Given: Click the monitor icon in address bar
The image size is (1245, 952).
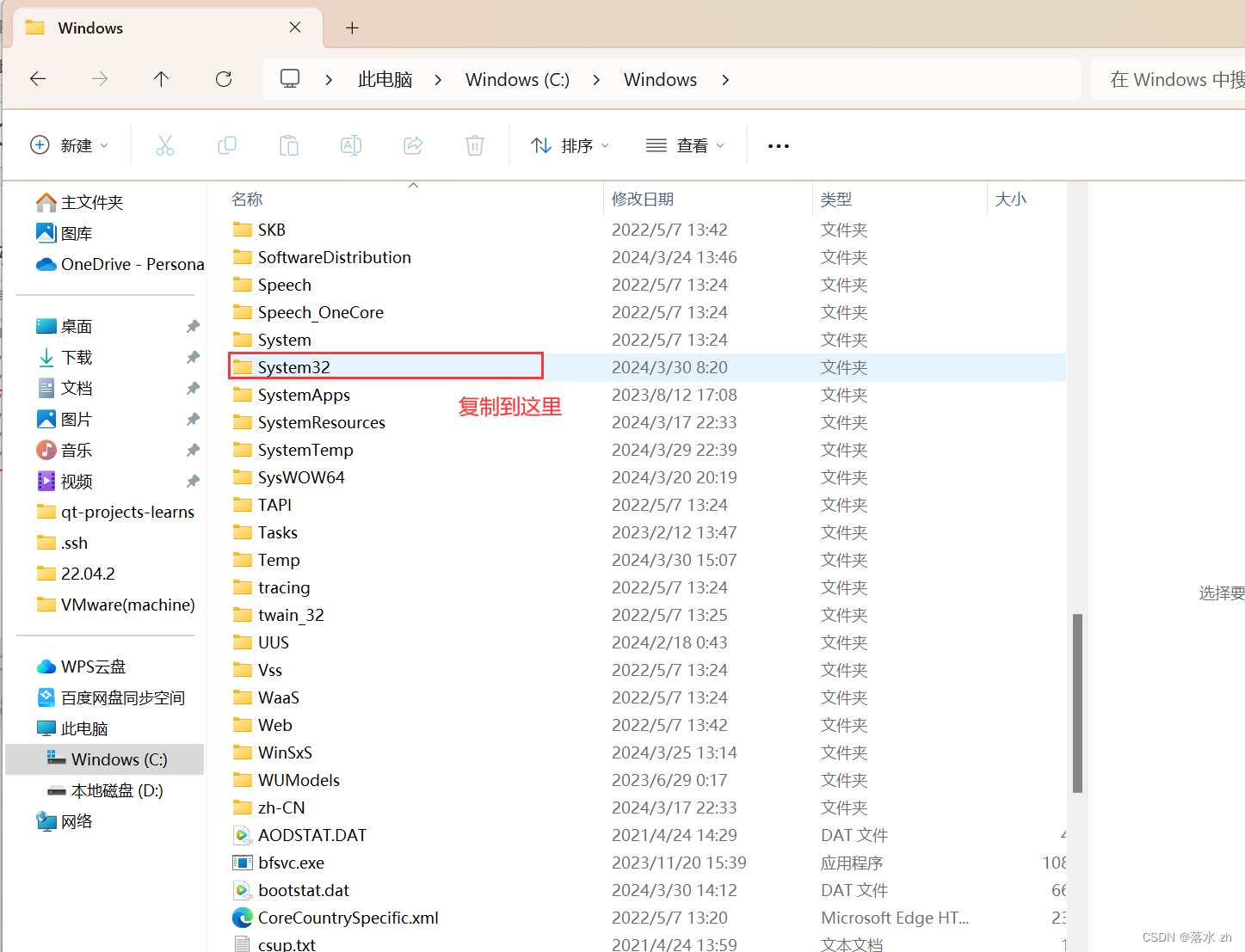Looking at the screenshot, I should [290, 79].
